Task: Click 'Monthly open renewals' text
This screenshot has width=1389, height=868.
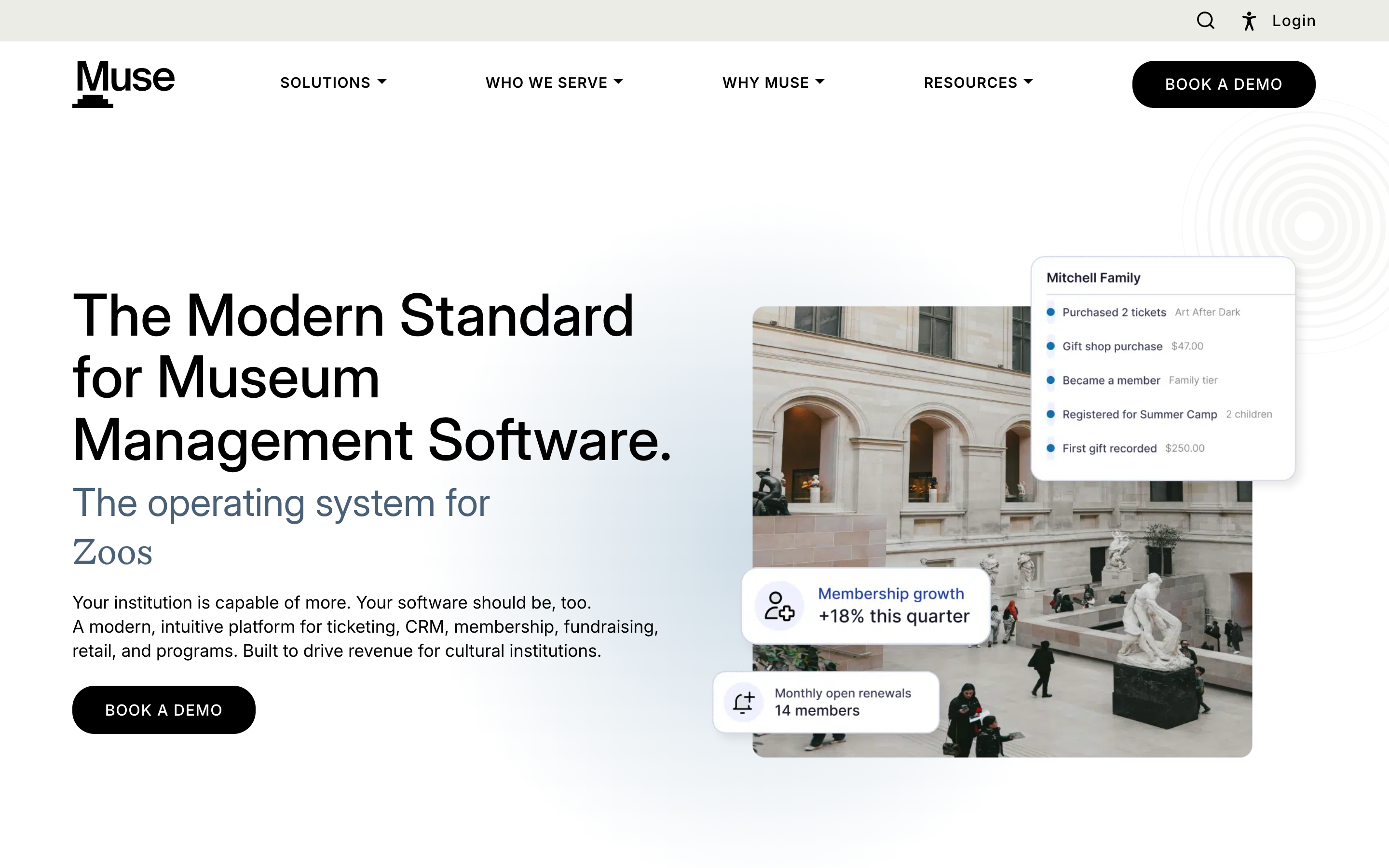Action: pos(843,693)
